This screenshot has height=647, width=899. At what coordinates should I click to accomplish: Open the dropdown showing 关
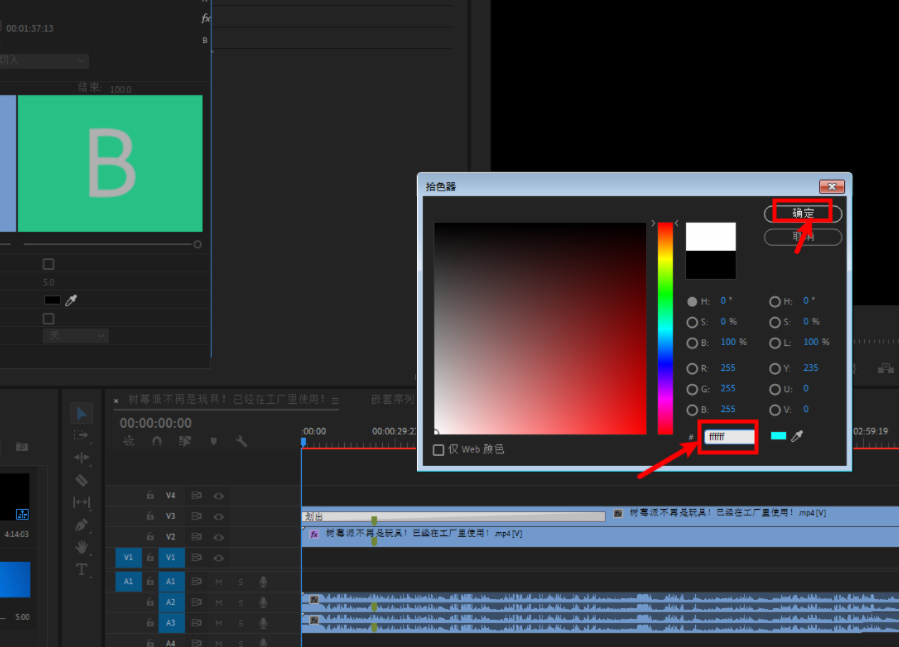tap(75, 336)
